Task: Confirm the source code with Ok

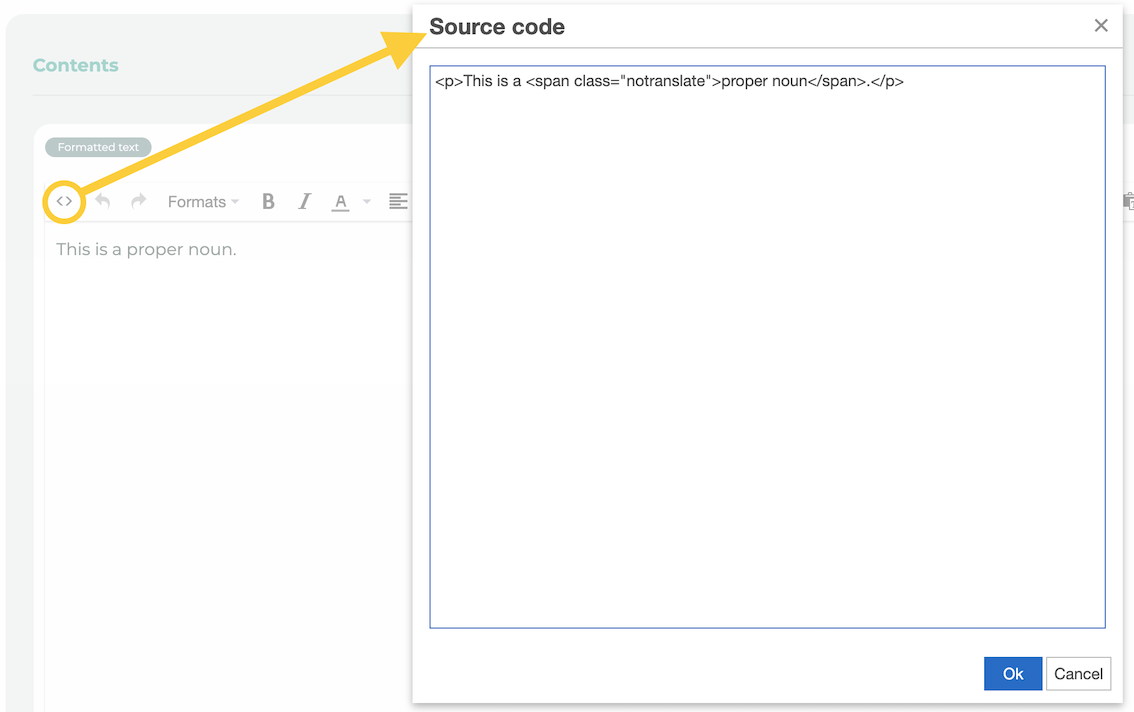Action: tap(1013, 674)
